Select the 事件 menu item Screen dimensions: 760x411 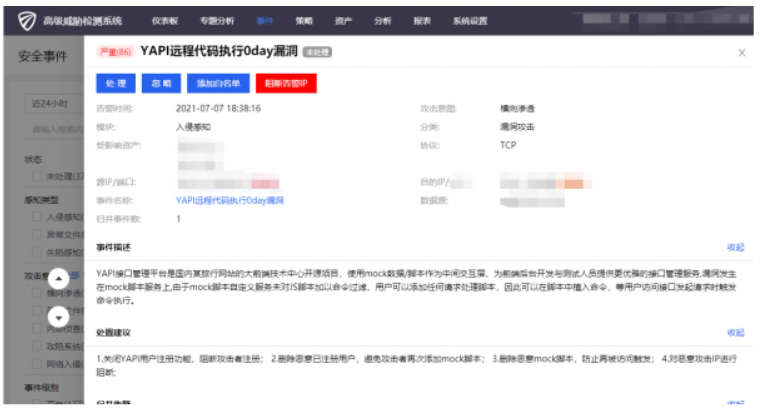(x=265, y=21)
